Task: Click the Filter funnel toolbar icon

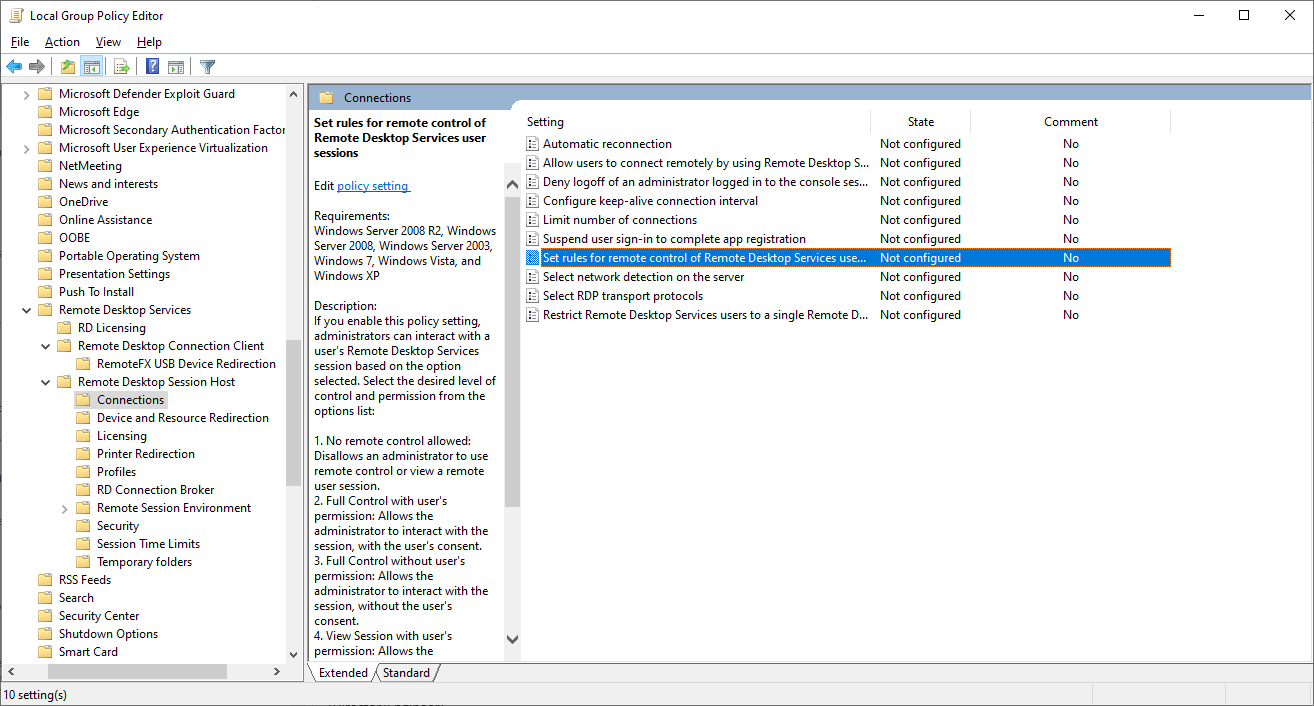Action: point(207,67)
